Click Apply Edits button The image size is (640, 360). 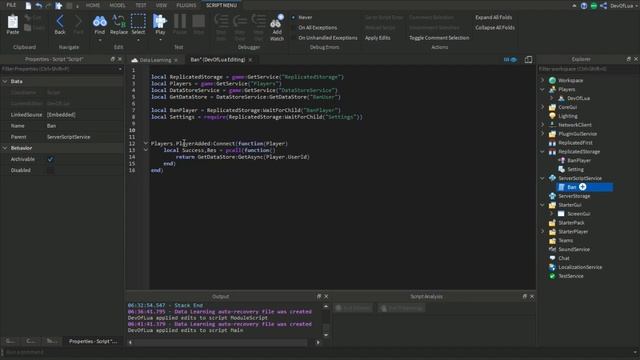[x=378, y=38]
